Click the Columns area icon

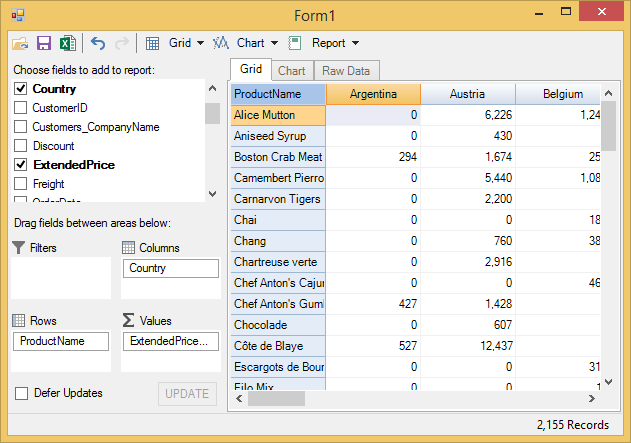coord(128,247)
